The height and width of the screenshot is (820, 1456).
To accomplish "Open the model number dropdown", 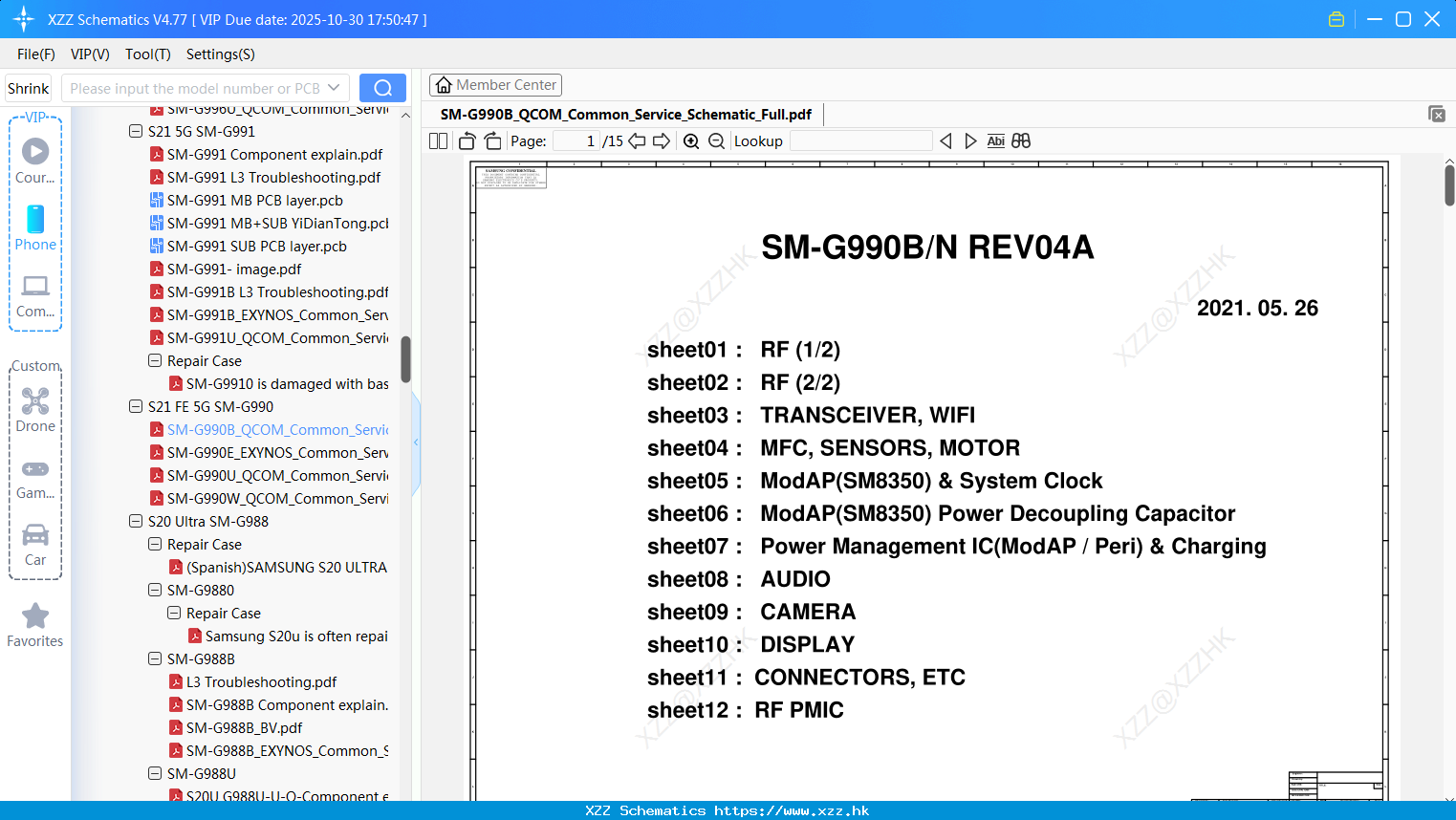I will (334, 88).
